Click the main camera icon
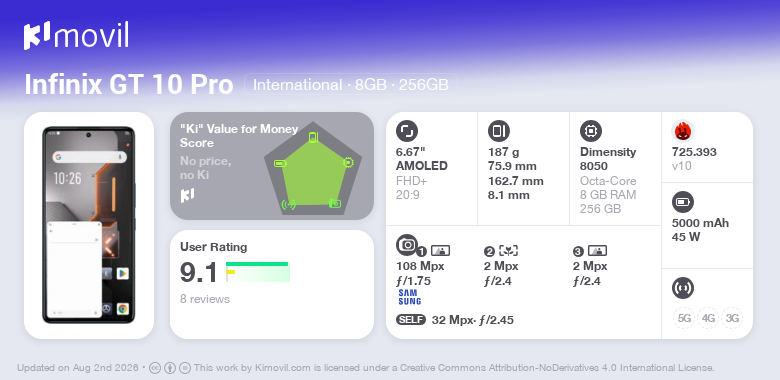The width and height of the screenshot is (780, 380). tap(407, 244)
